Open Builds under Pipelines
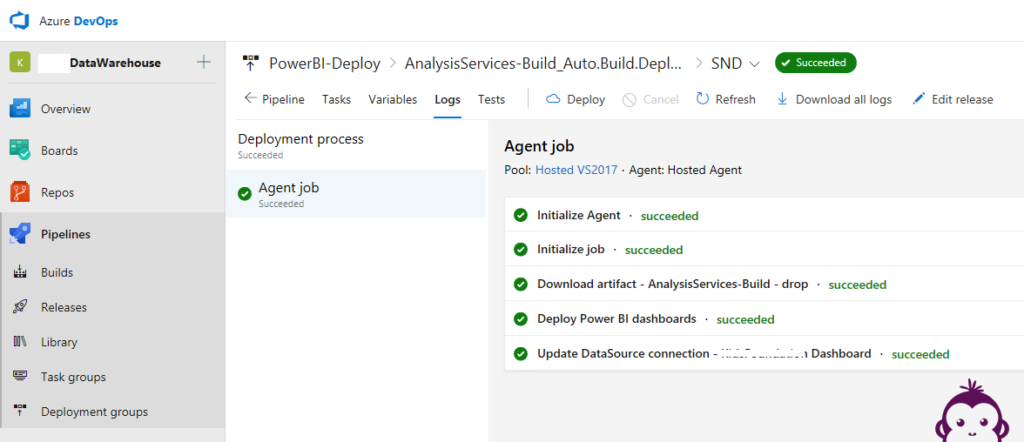 tap(57, 272)
